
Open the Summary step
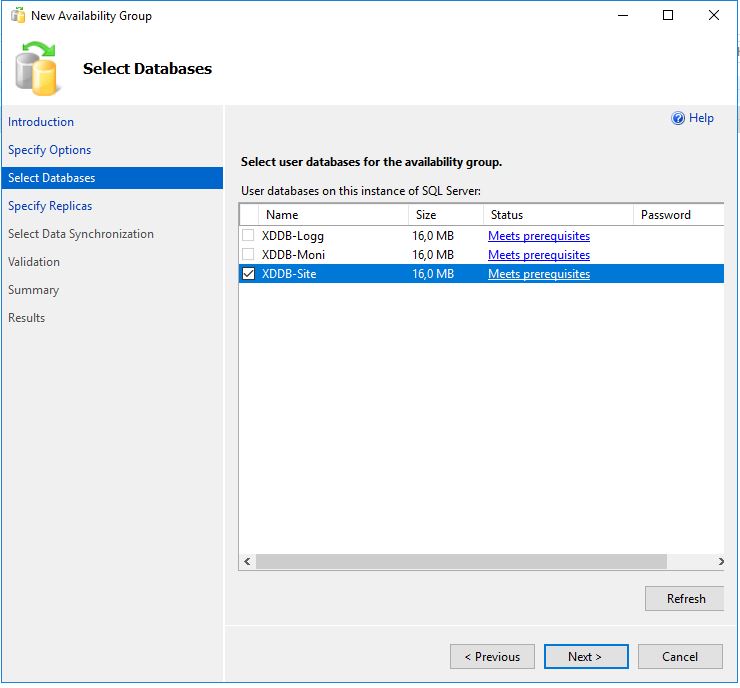(34, 290)
